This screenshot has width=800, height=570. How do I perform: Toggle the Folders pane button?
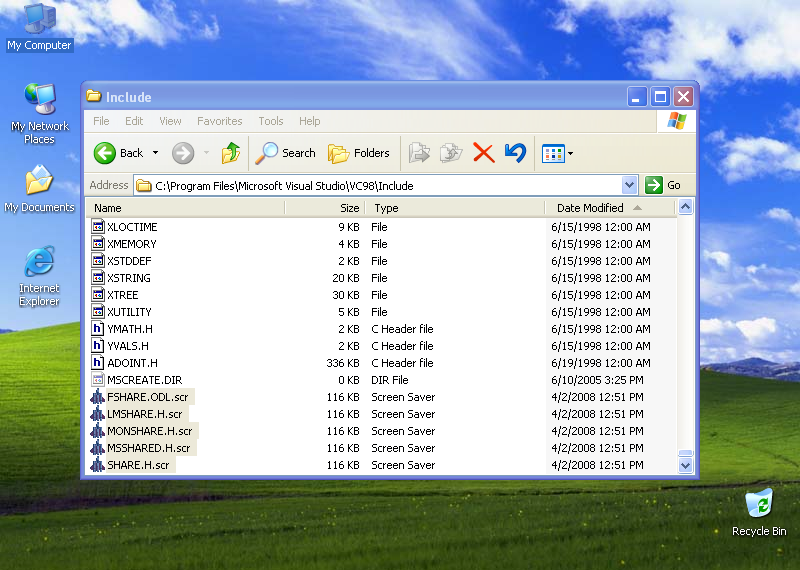(x=359, y=153)
